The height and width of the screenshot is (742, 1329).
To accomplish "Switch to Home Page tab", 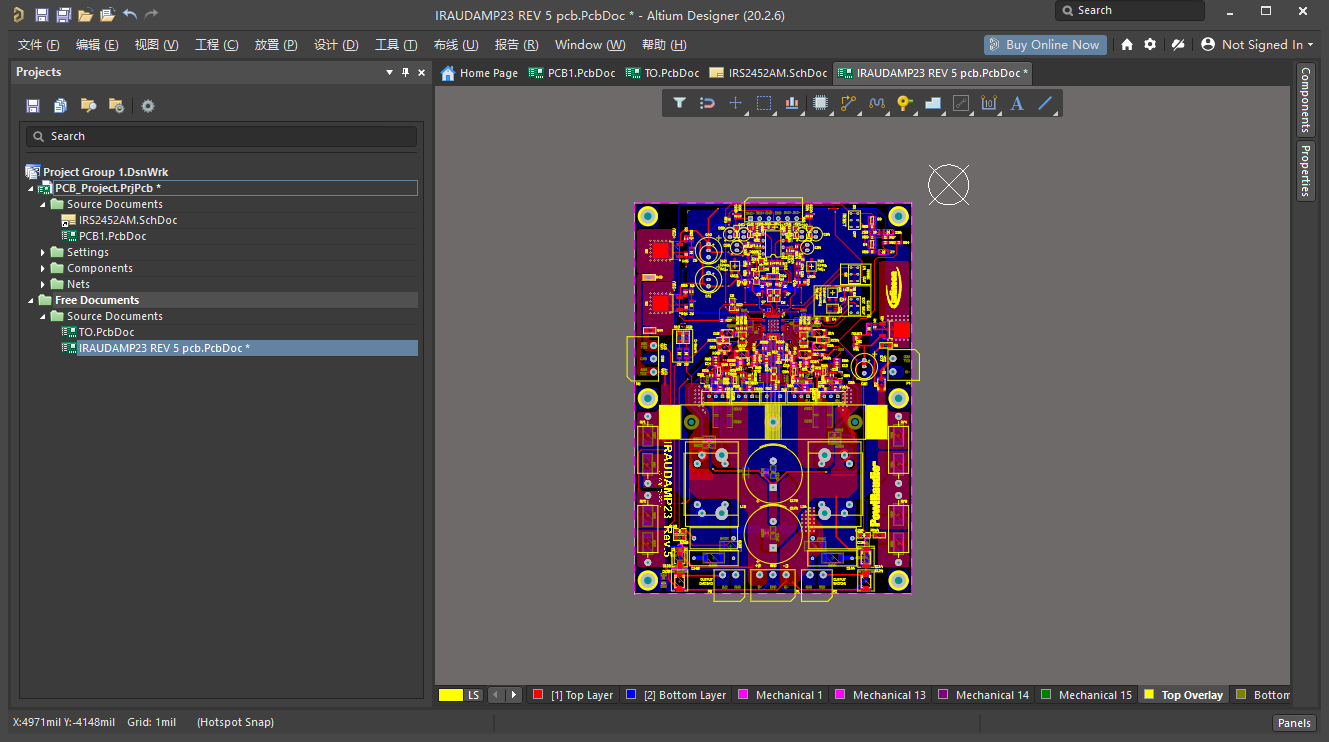I will tap(479, 73).
